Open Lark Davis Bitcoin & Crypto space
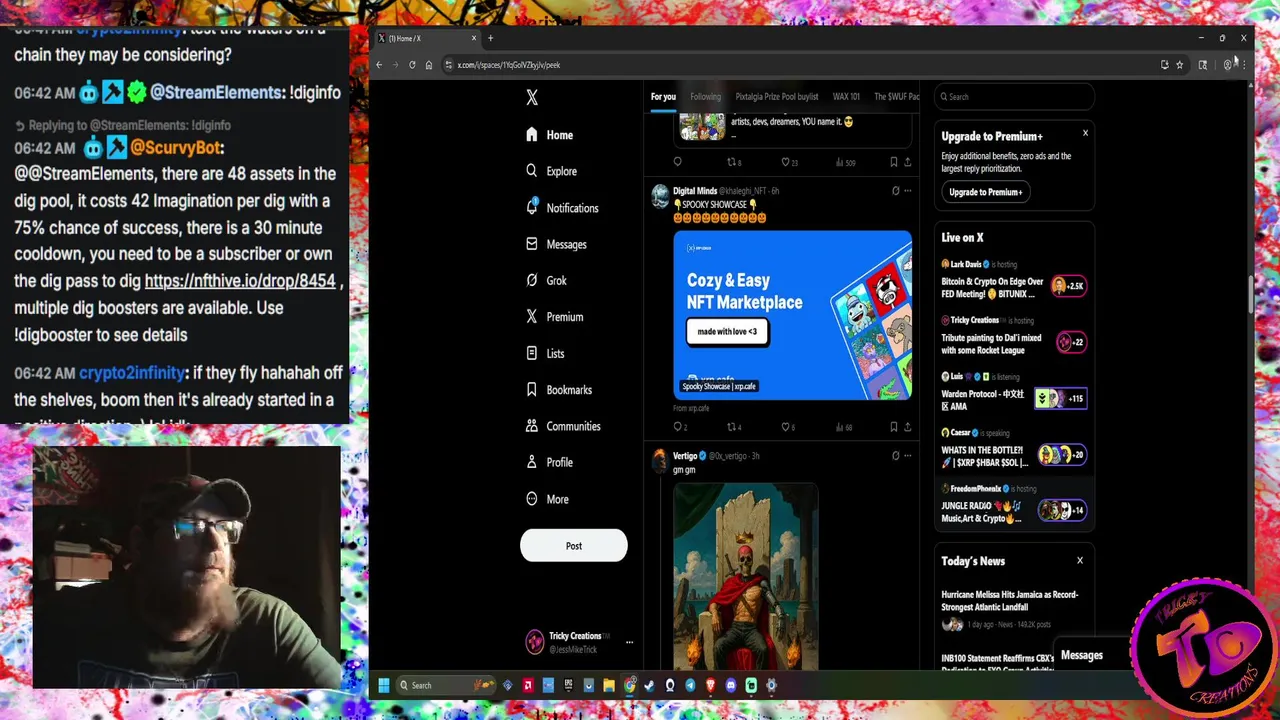 [x=1013, y=281]
